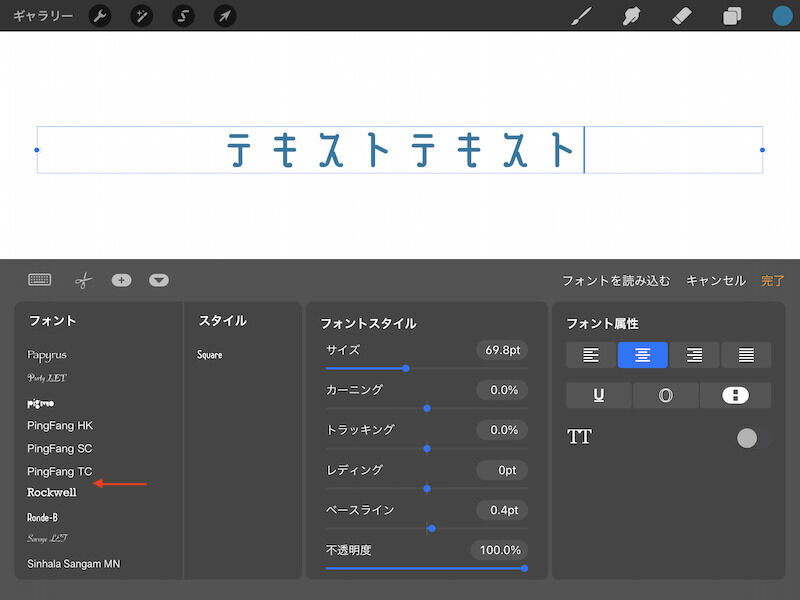Image resolution: width=800 pixels, height=600 pixels.
Task: Toggle vertical text attribute
Action: (735, 395)
